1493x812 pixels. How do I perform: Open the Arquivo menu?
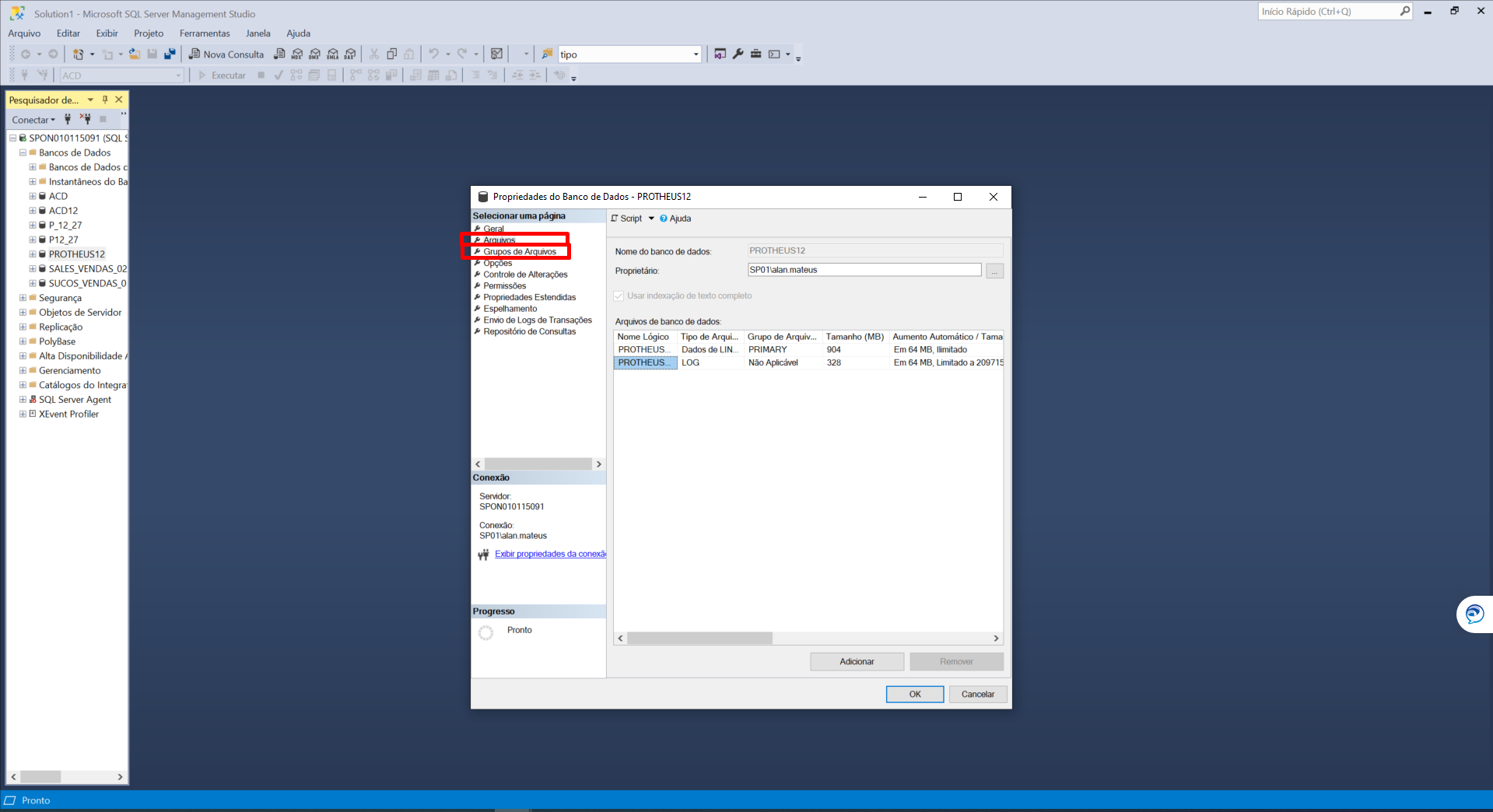coord(24,33)
